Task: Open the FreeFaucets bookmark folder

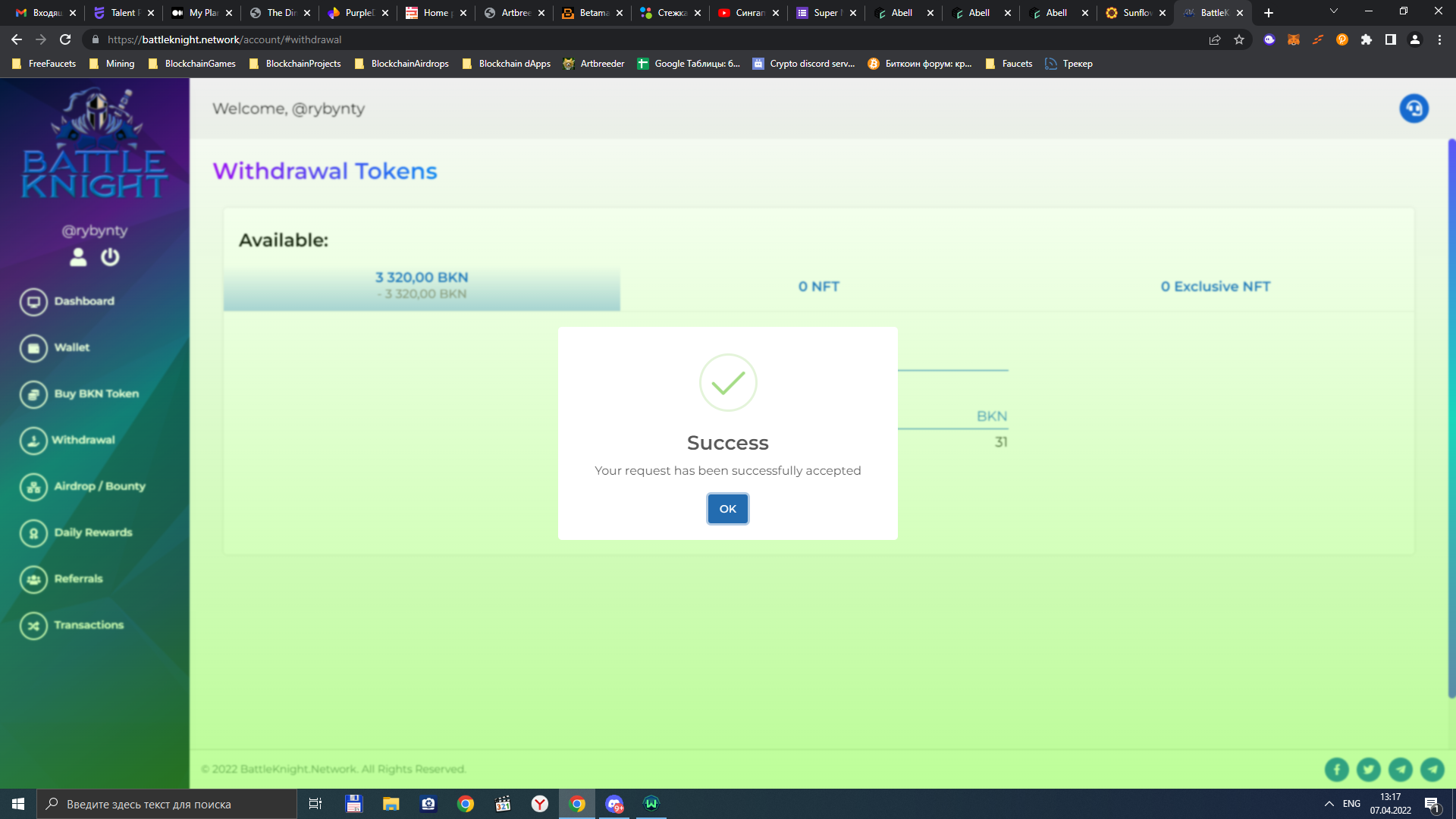Action: pyautogui.click(x=44, y=64)
